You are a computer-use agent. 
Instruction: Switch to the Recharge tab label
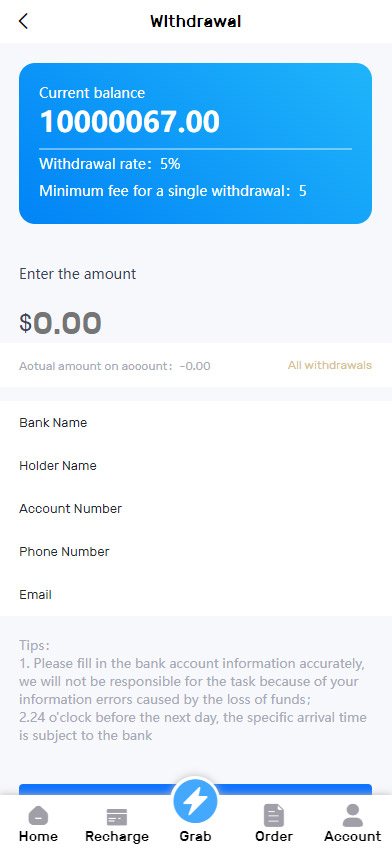117,837
